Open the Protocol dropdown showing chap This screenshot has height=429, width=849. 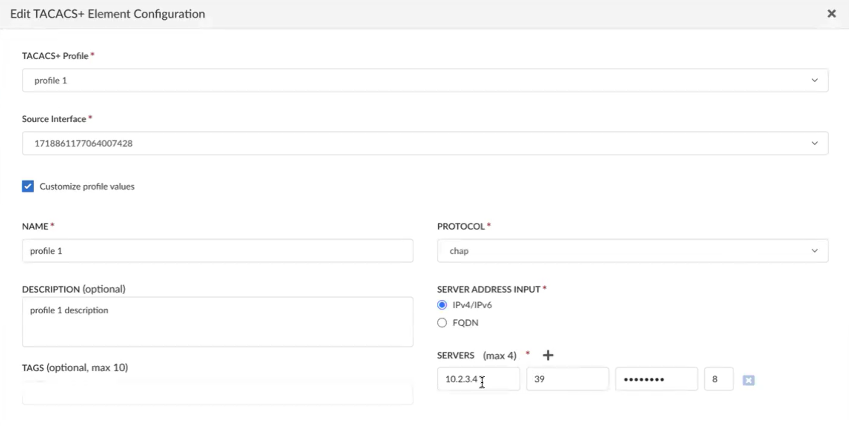point(632,251)
